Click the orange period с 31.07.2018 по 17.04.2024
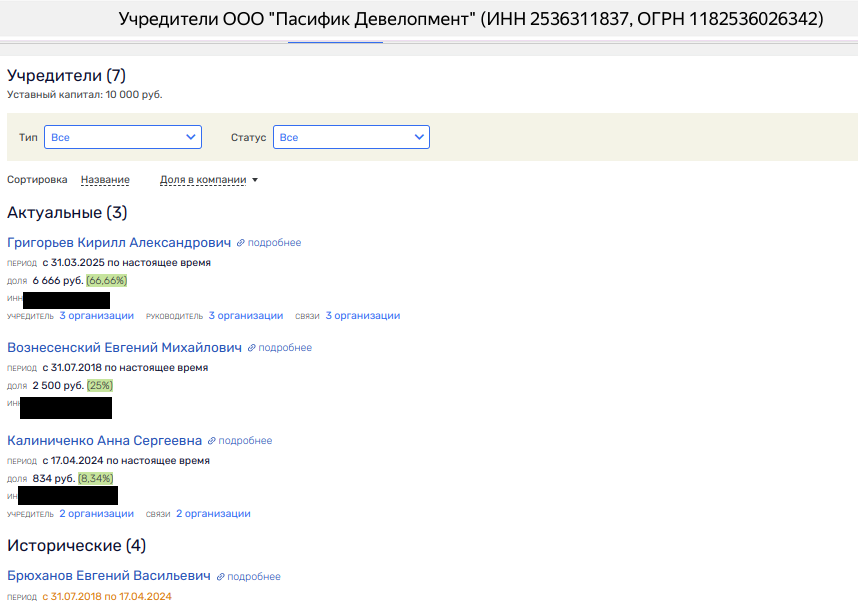Viewport: 858px width, 606px height. [x=107, y=597]
